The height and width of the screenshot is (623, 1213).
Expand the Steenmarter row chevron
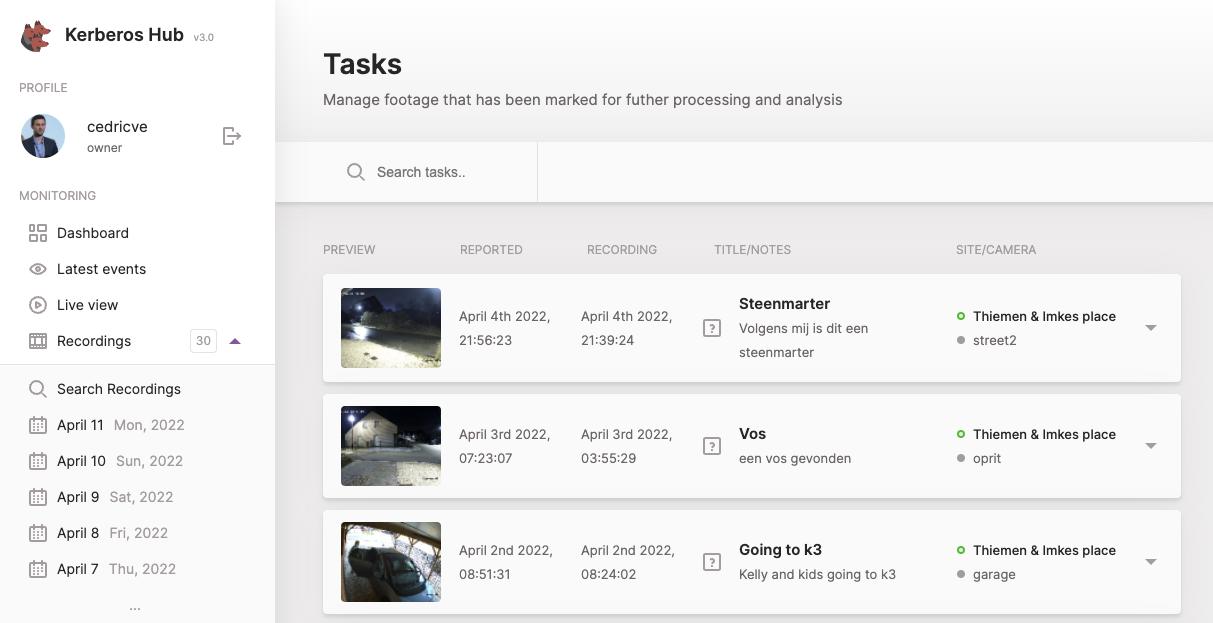[x=1152, y=327]
